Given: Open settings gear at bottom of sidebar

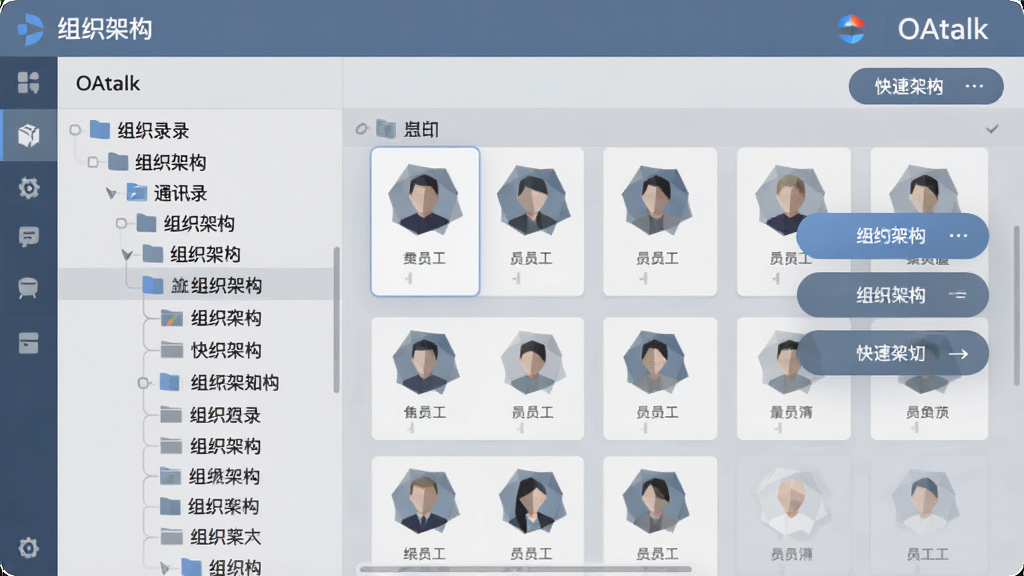Looking at the screenshot, I should (x=28, y=547).
